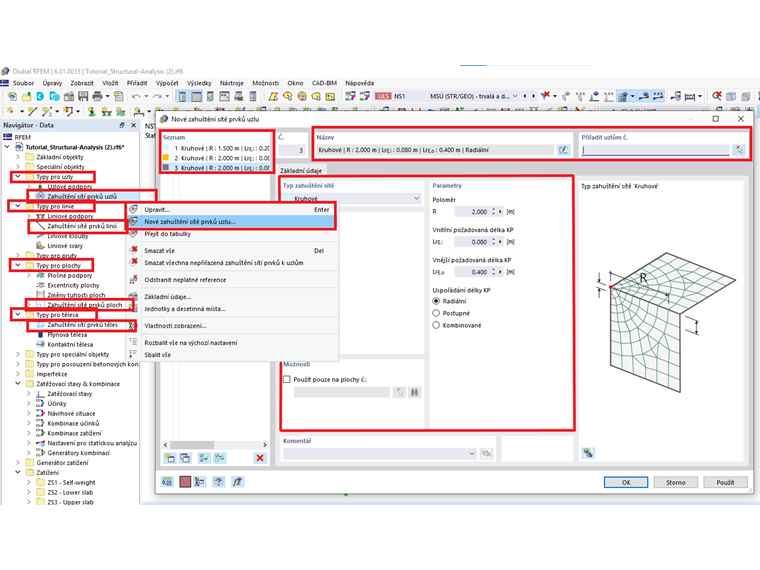
Task: Collapse the Typy pro uzly tree node
Action: pyautogui.click(x=18, y=177)
